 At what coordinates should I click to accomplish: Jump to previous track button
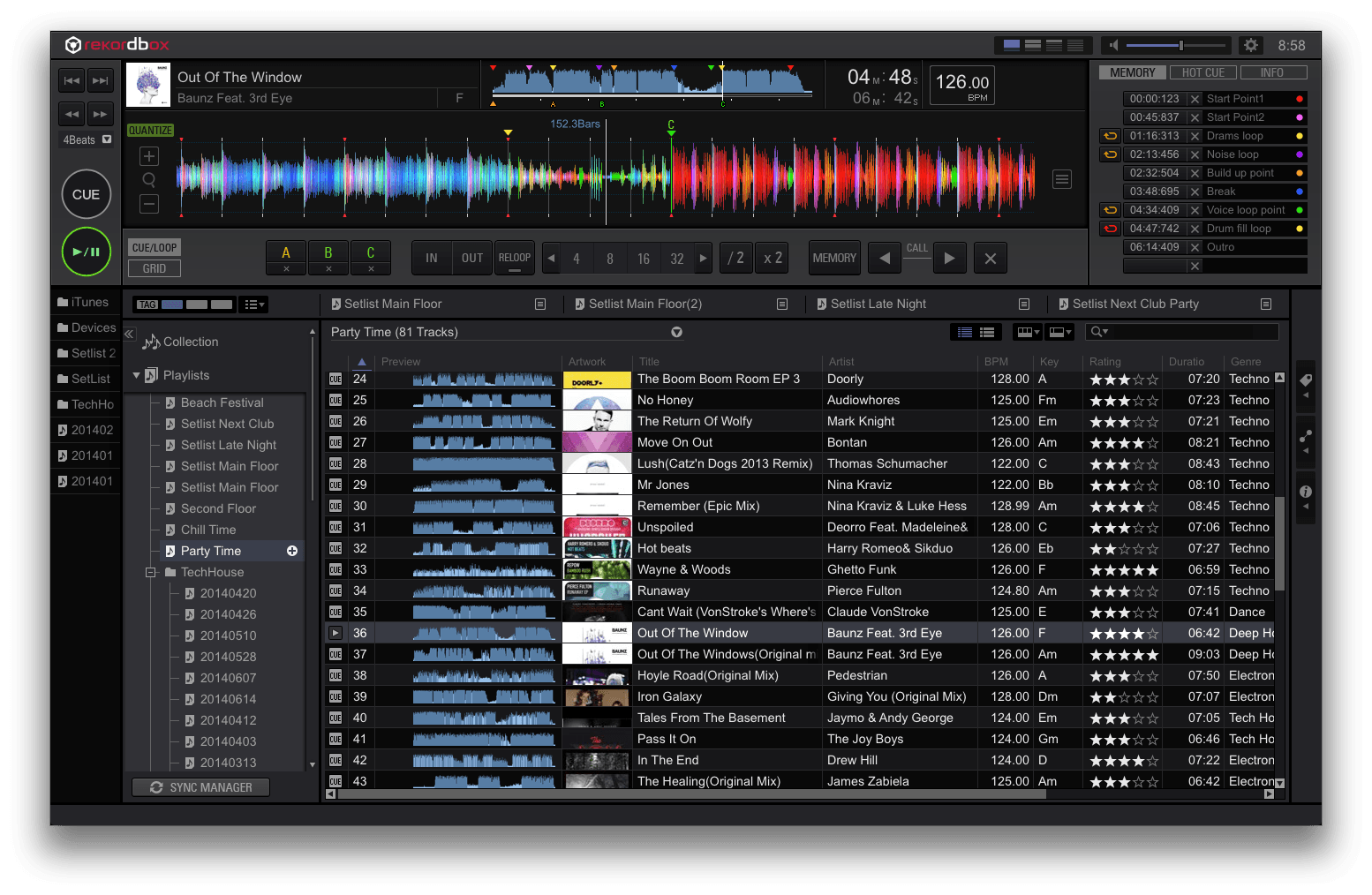pyautogui.click(x=72, y=80)
